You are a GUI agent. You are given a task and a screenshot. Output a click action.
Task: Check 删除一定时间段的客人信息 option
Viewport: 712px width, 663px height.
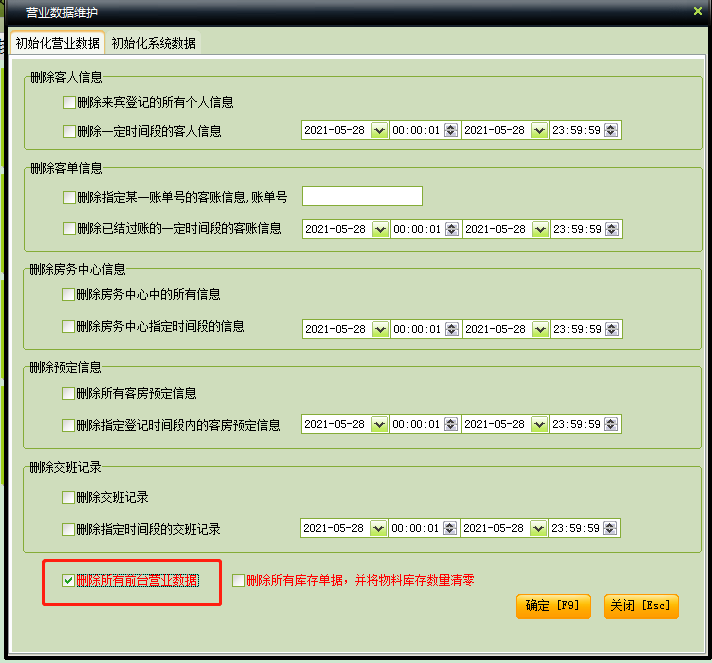tap(69, 131)
